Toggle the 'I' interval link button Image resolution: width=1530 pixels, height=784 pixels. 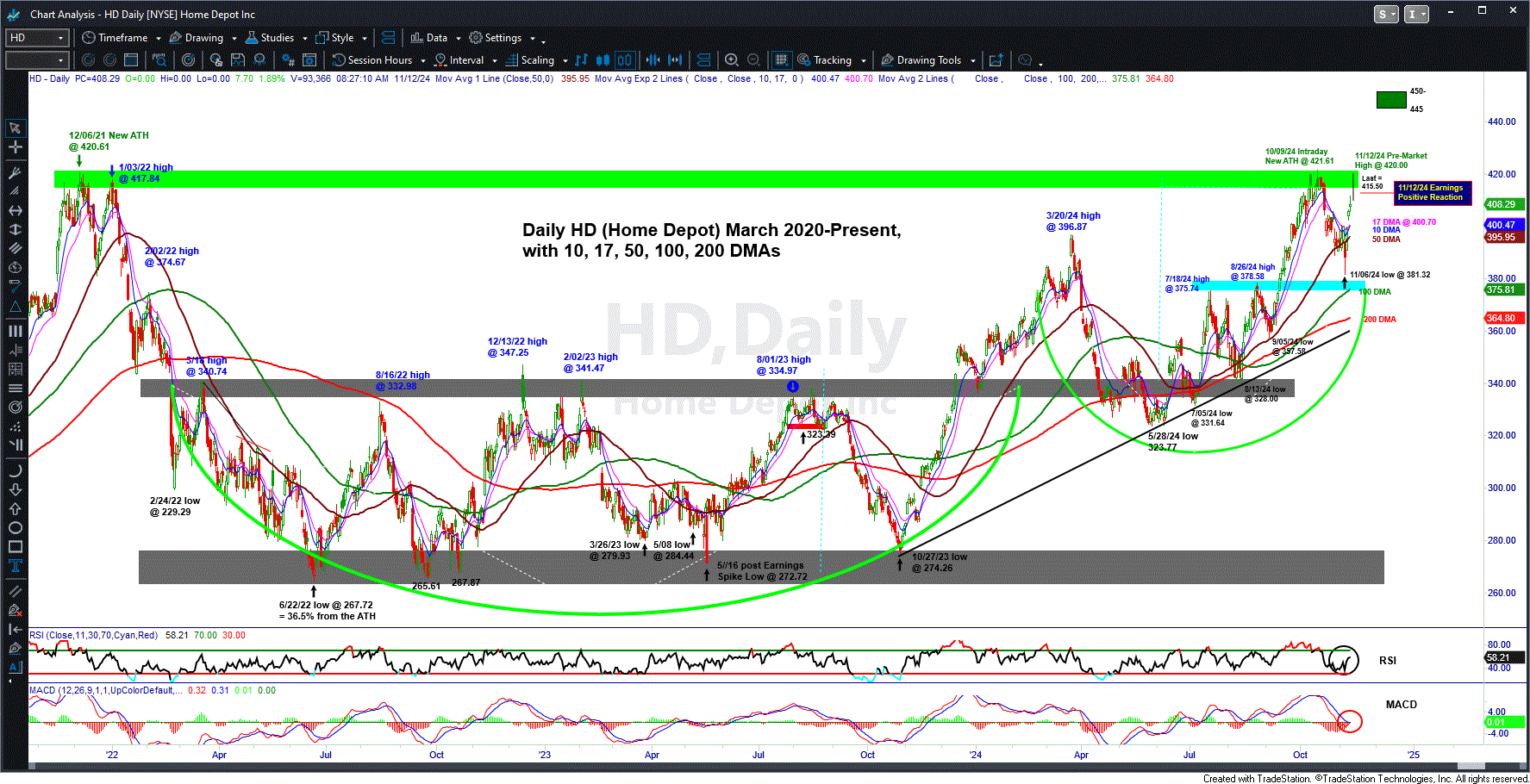(1416, 14)
